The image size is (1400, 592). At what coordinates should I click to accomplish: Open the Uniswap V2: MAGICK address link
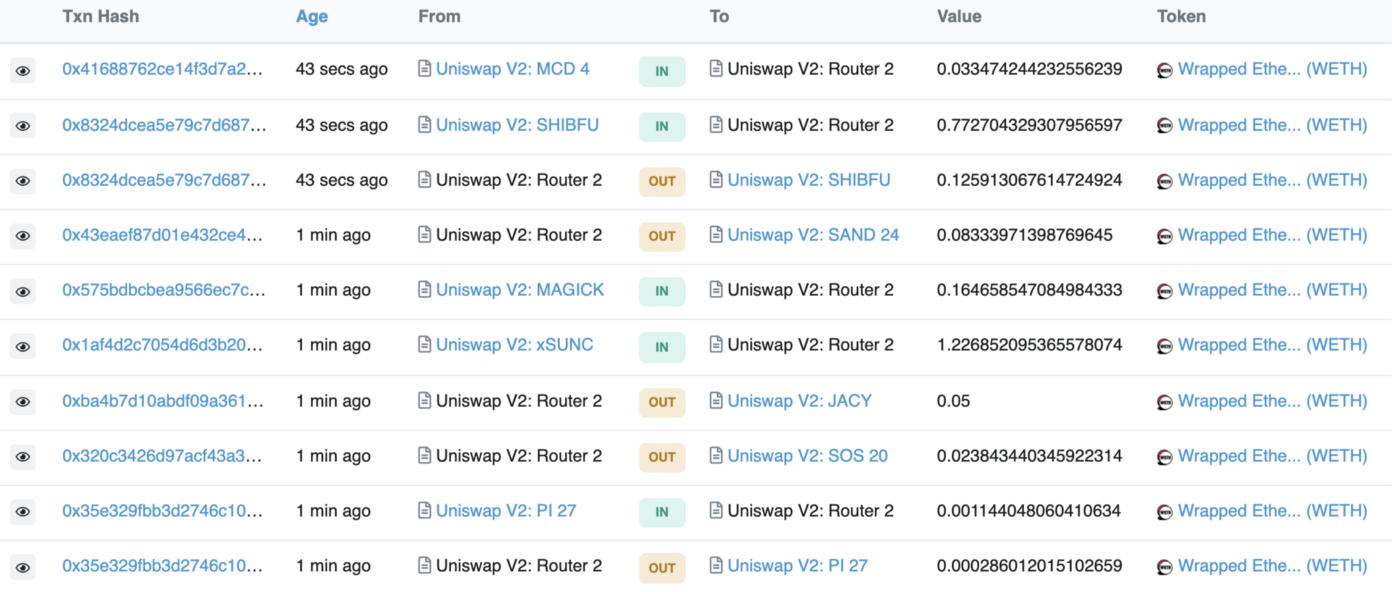coord(520,290)
